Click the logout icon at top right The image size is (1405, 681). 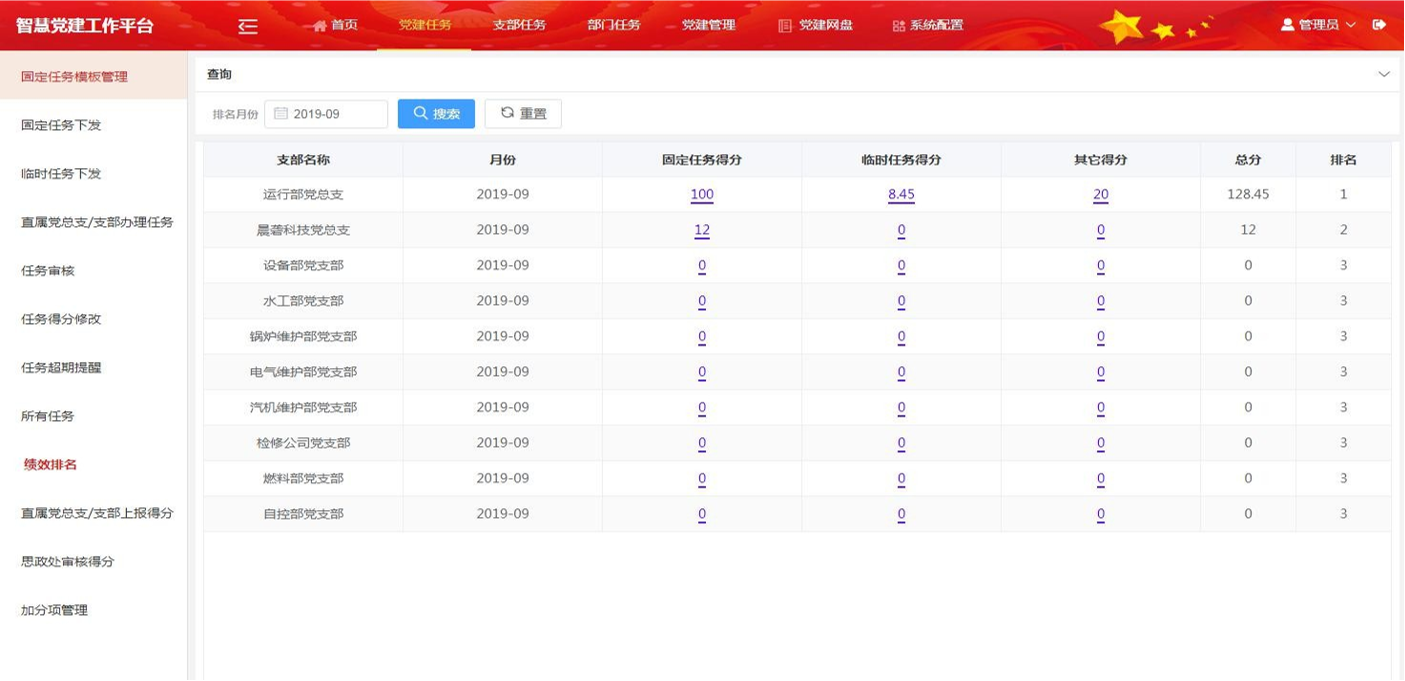1379,25
